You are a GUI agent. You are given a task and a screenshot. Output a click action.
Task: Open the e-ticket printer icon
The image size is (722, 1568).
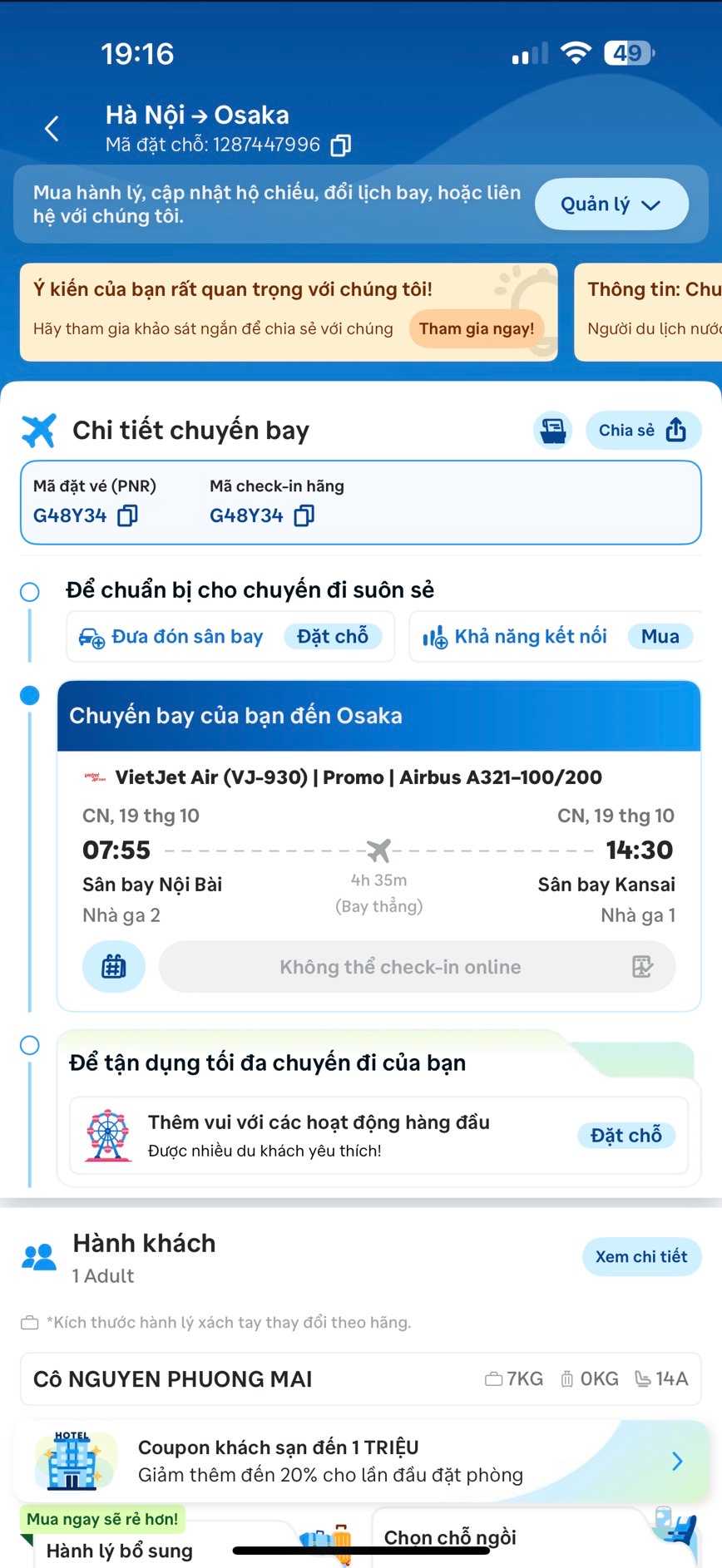click(x=553, y=430)
